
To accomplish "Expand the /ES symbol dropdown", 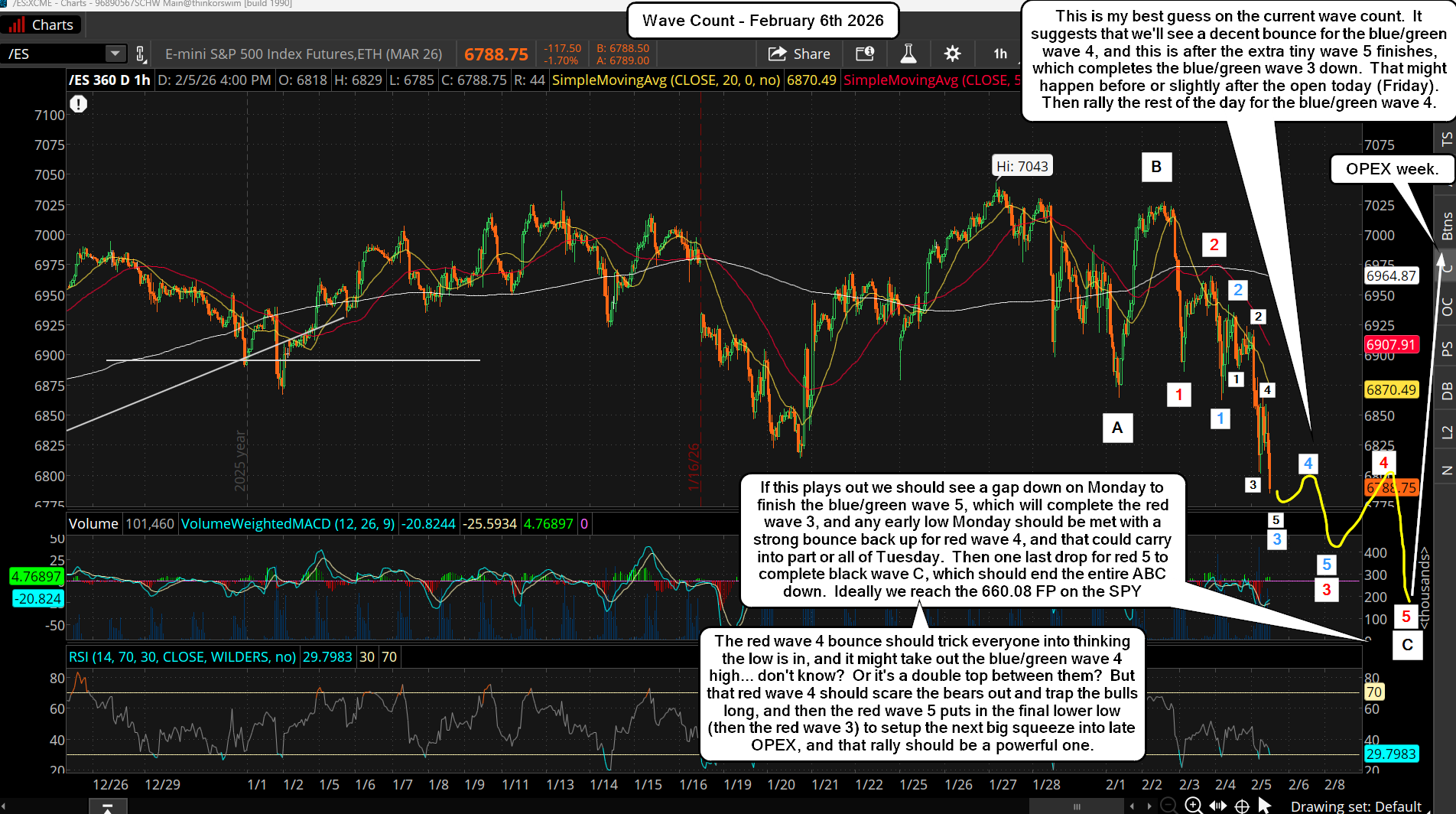I will pos(115,54).
